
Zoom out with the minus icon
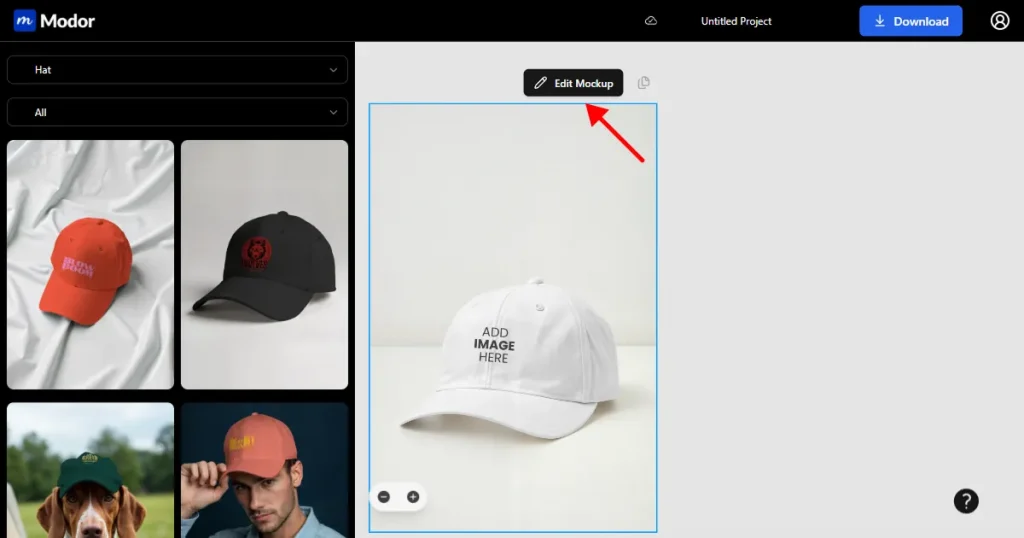tap(384, 497)
